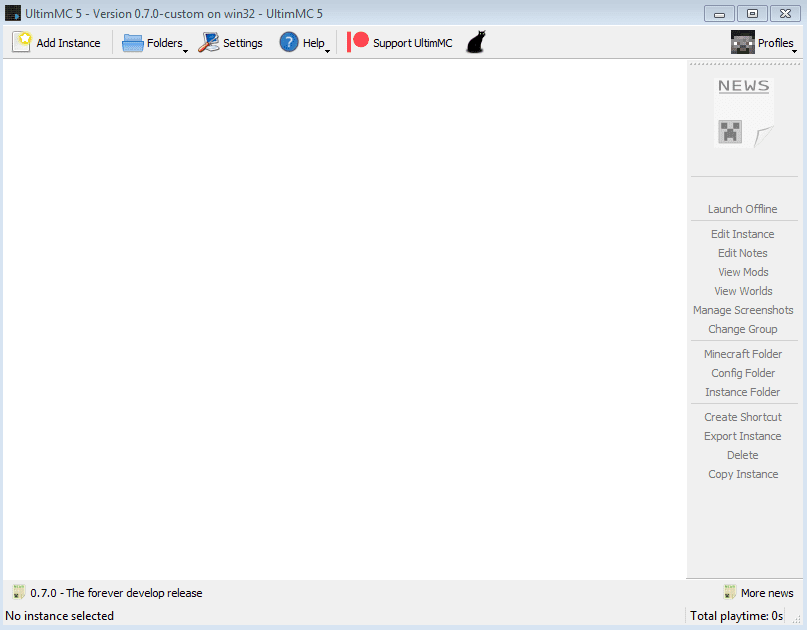This screenshot has height=630, width=807.
Task: Click the black cat icon
Action: (x=476, y=42)
